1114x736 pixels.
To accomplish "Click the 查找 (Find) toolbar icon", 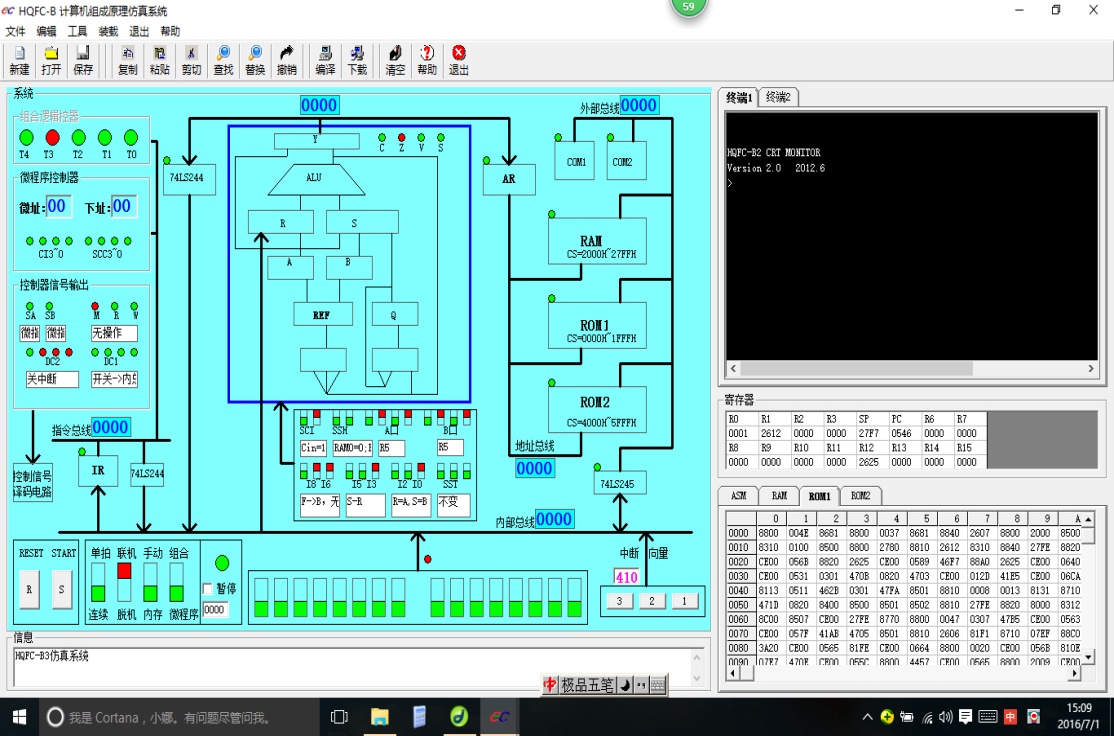I will click(223, 60).
